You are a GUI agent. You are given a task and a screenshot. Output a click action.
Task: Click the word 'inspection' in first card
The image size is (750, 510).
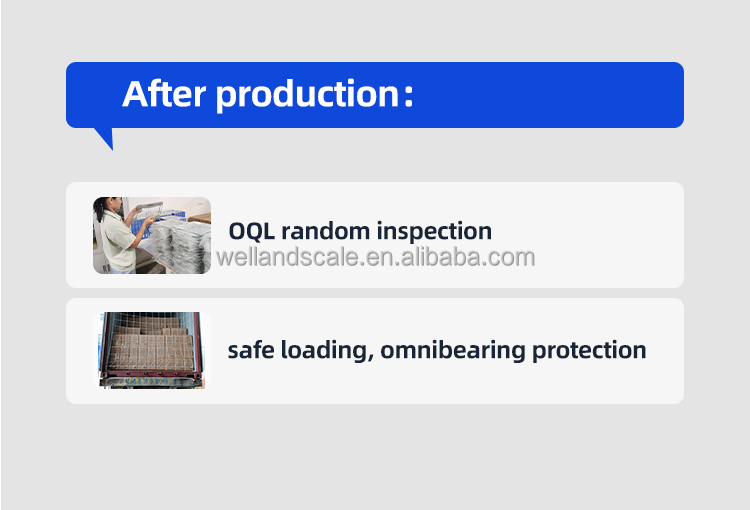coord(434,232)
